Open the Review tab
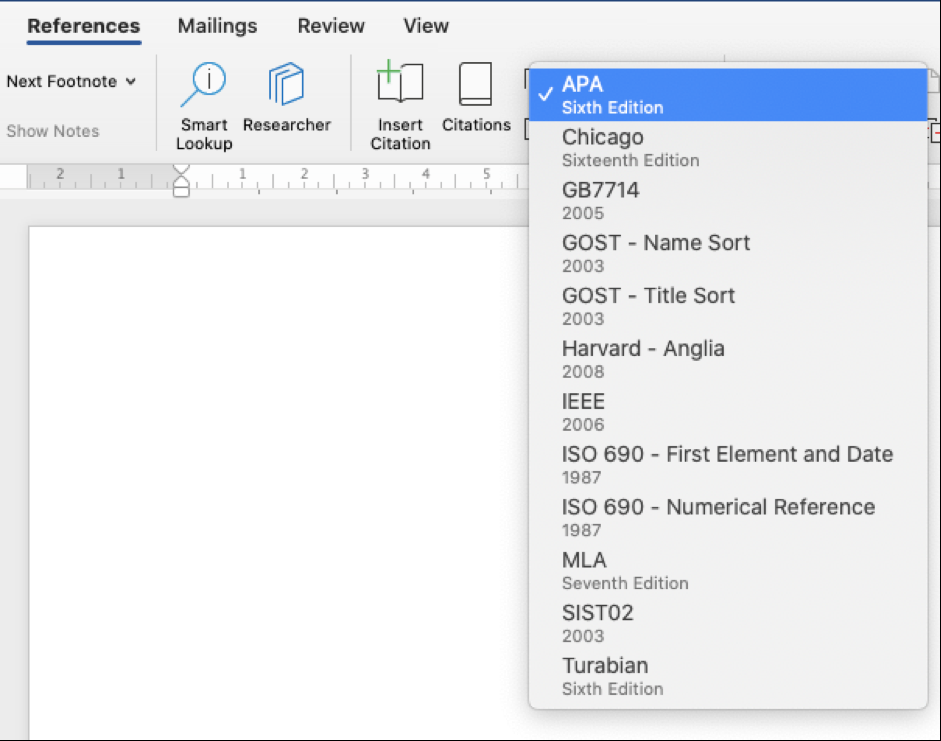This screenshot has height=741, width=941. coord(330,26)
